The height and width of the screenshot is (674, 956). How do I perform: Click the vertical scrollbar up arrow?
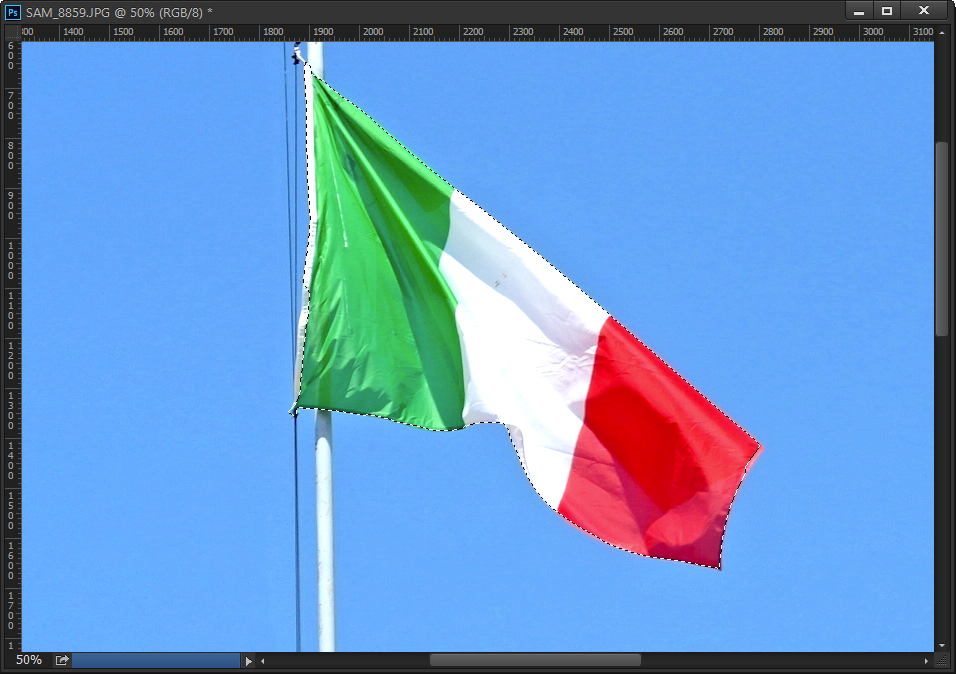941,33
